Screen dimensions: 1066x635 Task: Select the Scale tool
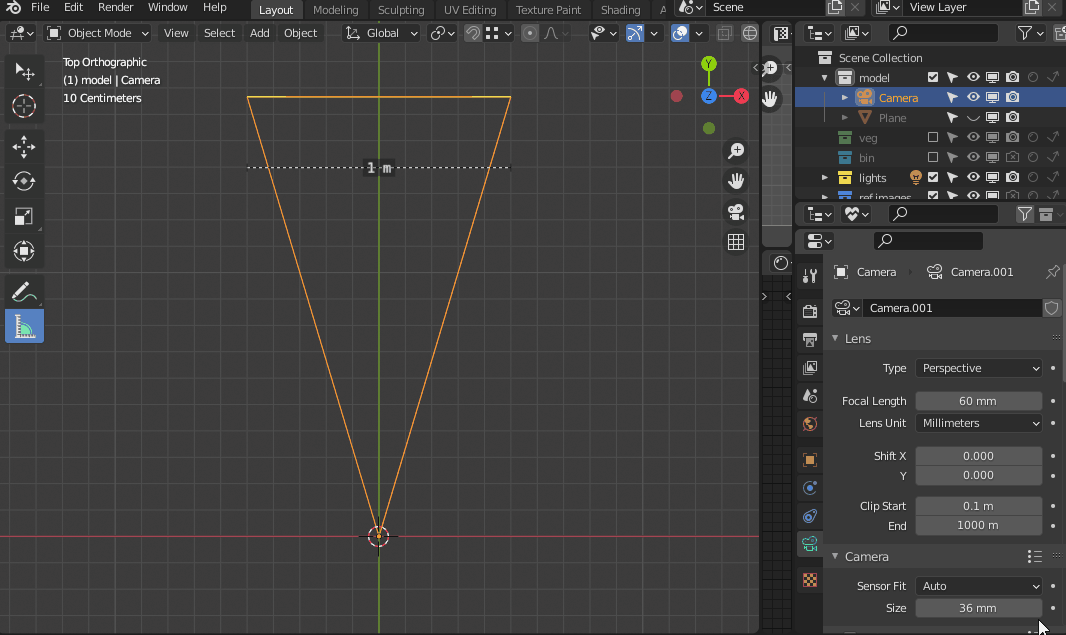(x=24, y=216)
